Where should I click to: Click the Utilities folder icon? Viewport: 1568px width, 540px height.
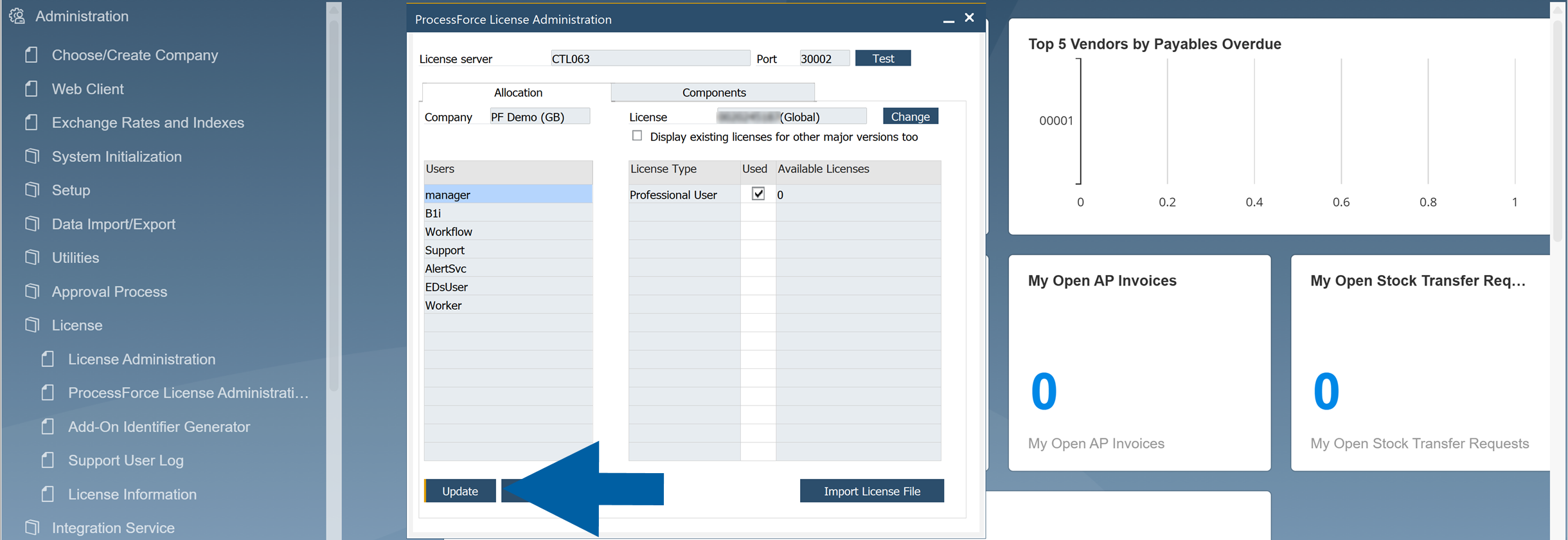coord(32,257)
